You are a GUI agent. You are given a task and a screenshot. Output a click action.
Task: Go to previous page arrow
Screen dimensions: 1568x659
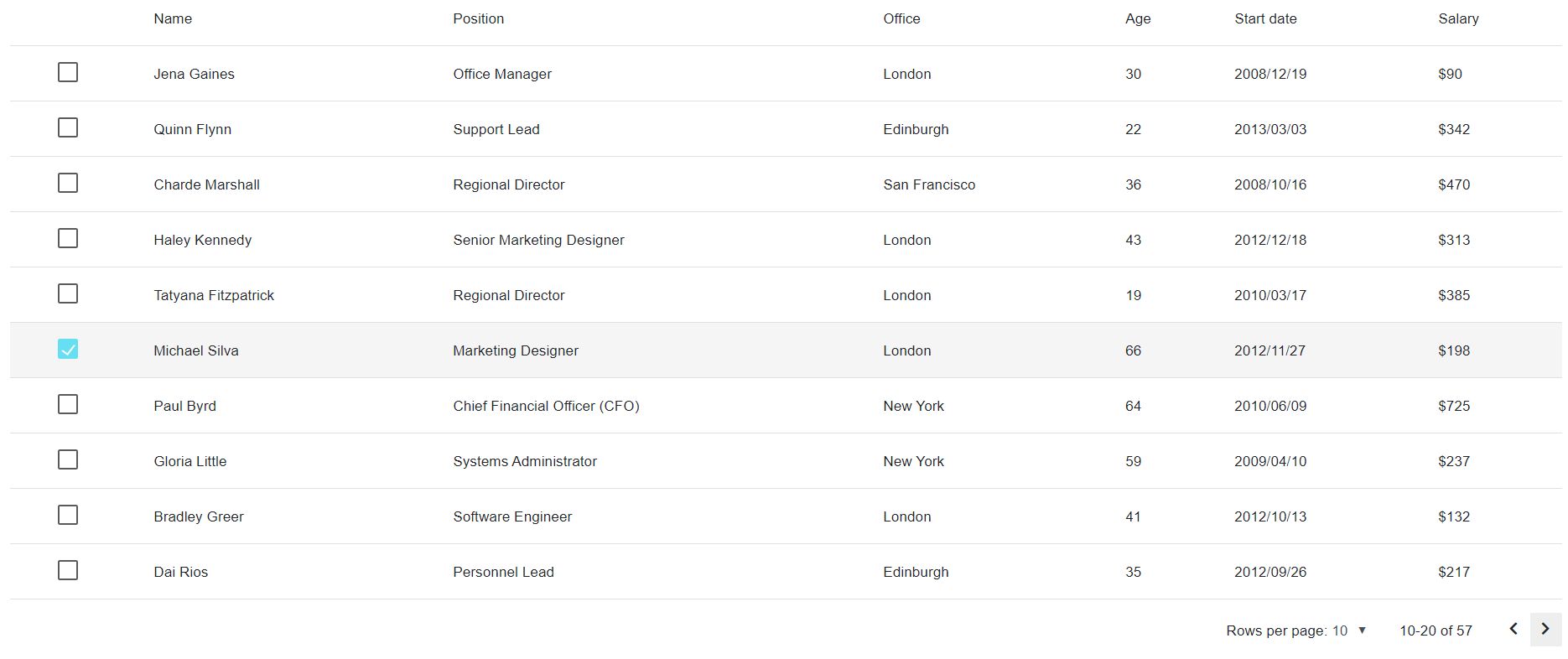(1513, 630)
